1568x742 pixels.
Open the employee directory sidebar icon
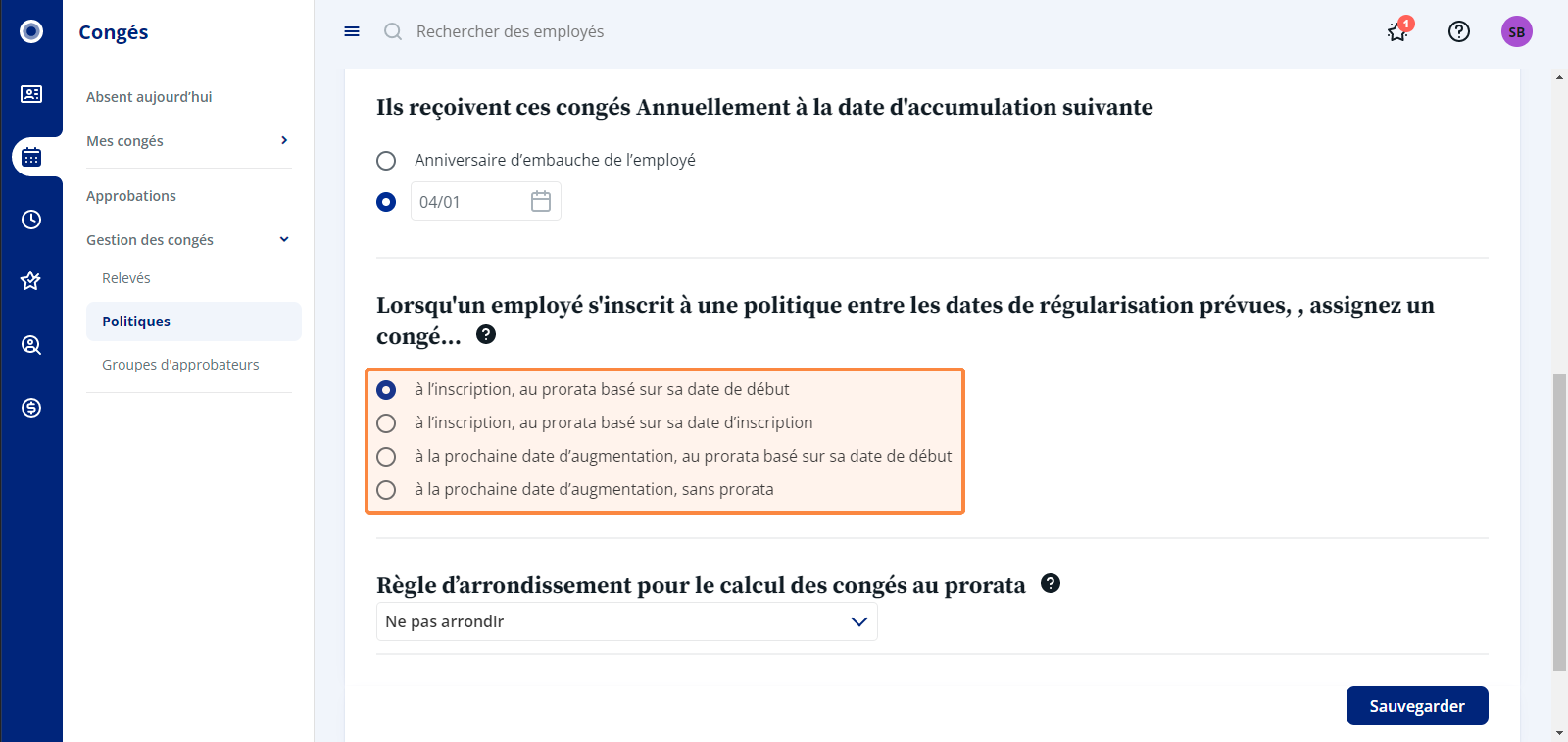tap(31, 95)
